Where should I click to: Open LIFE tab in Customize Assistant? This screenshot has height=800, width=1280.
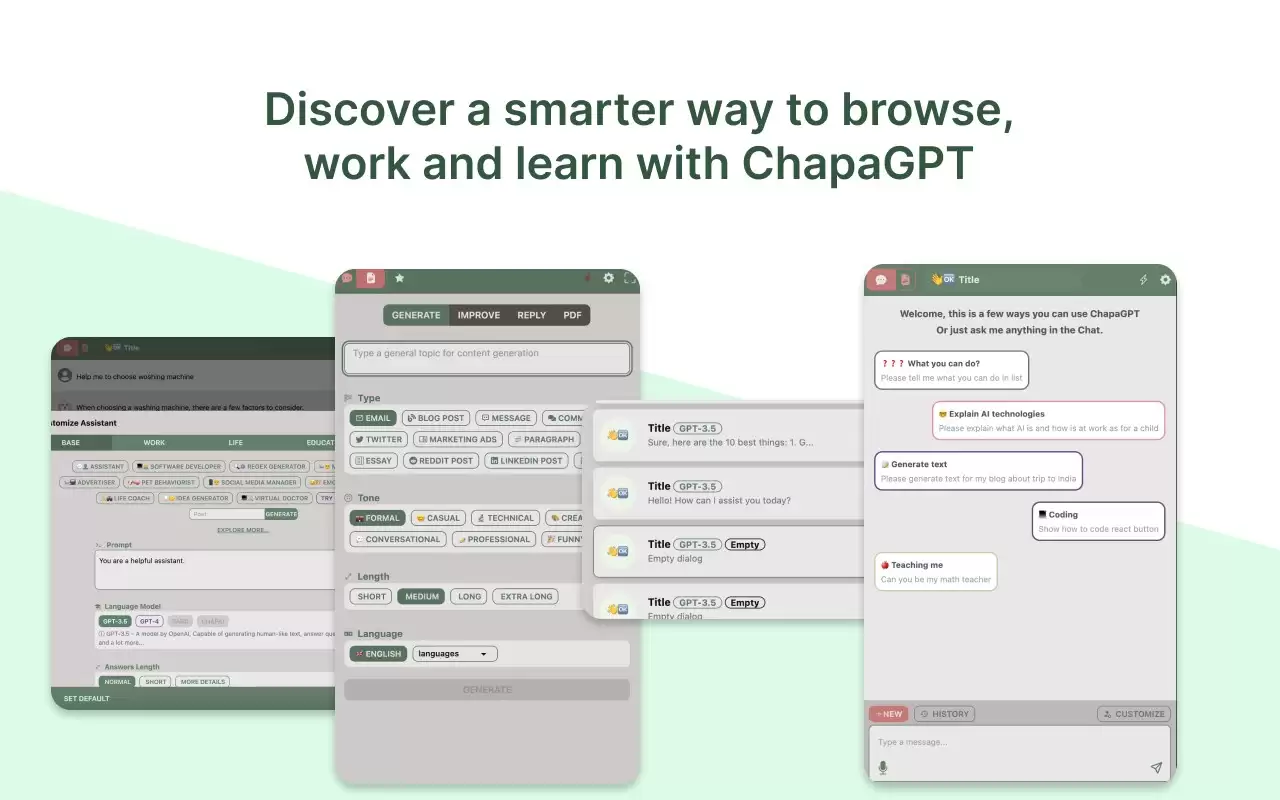click(x=235, y=442)
